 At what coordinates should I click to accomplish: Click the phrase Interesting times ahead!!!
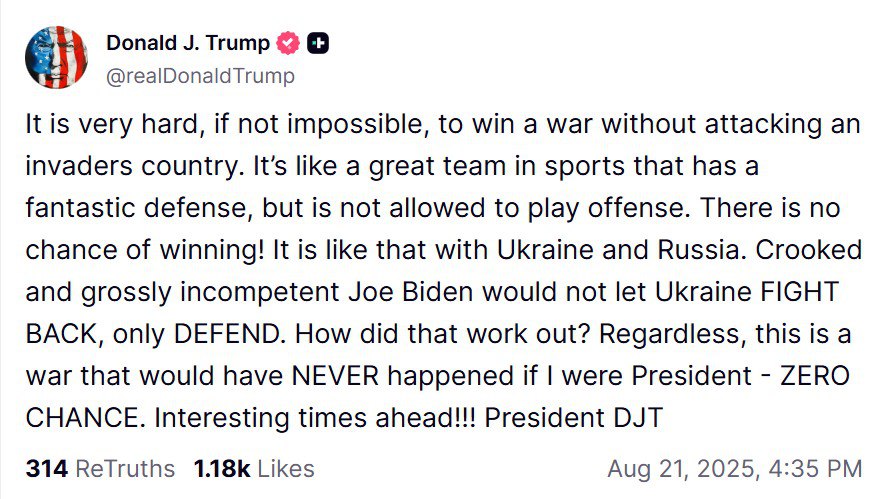coord(315,418)
